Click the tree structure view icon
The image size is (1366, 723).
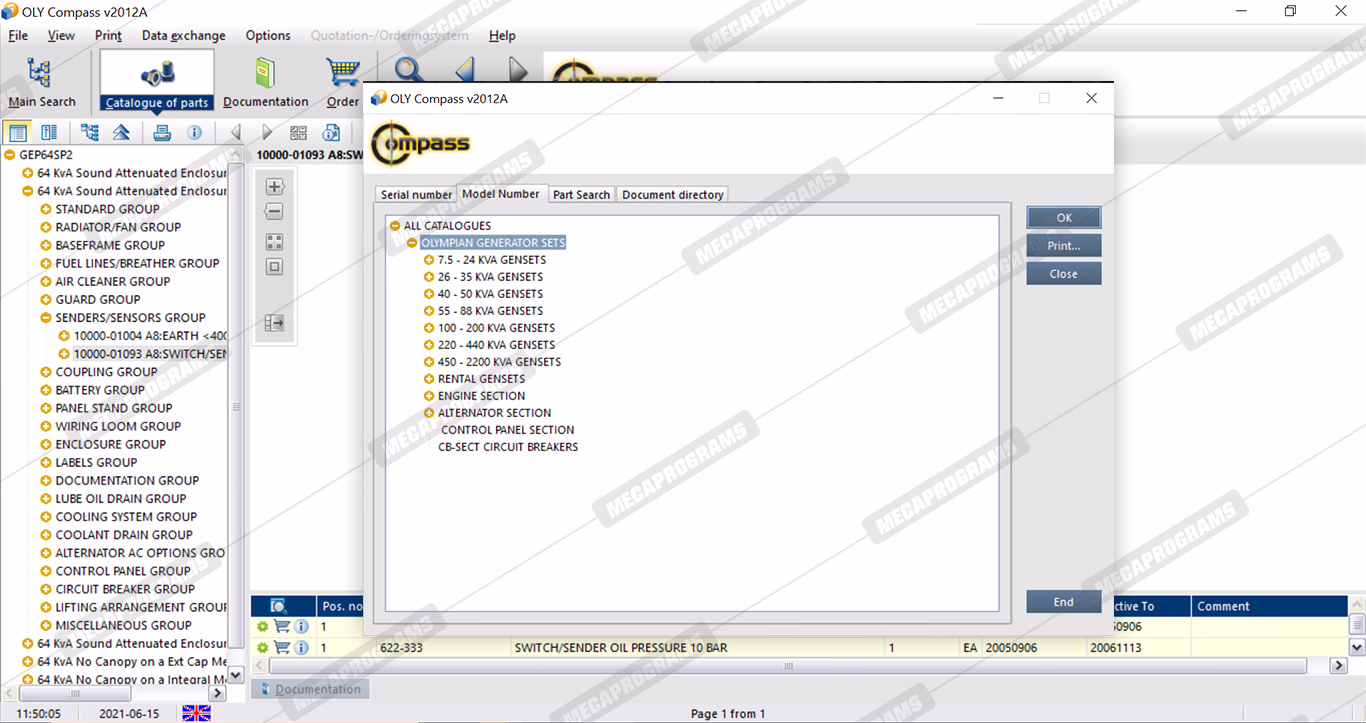(90, 132)
